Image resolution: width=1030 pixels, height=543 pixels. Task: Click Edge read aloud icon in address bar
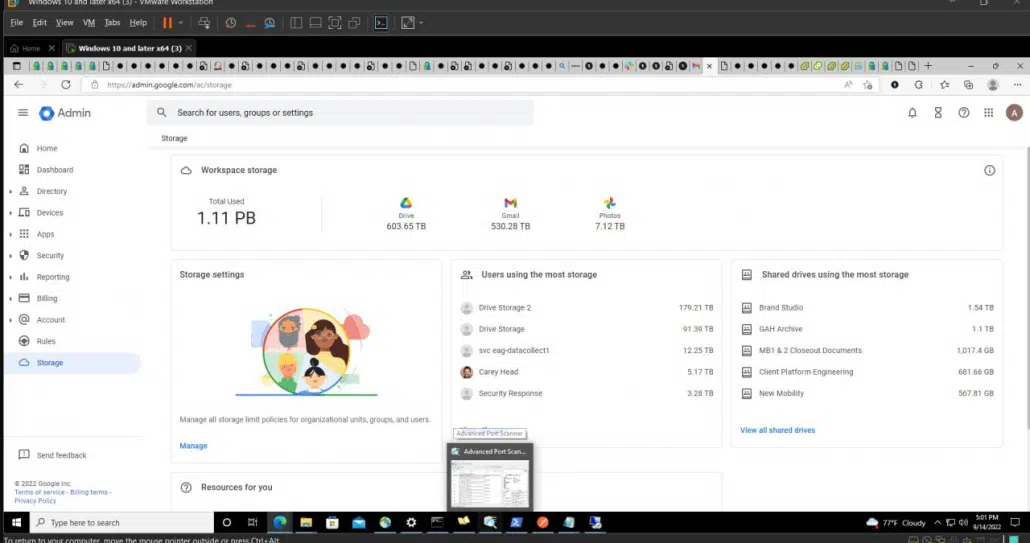[x=848, y=85]
